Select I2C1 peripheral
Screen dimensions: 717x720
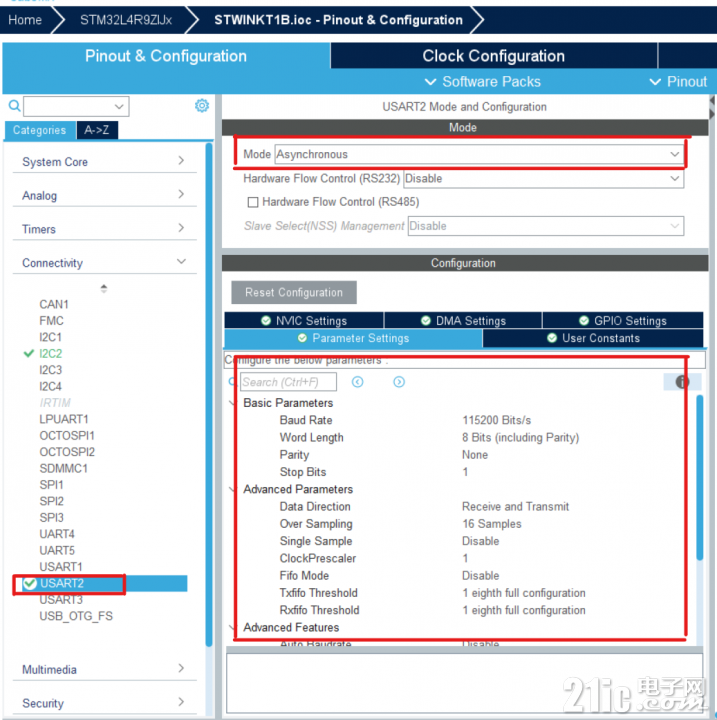[51, 337]
